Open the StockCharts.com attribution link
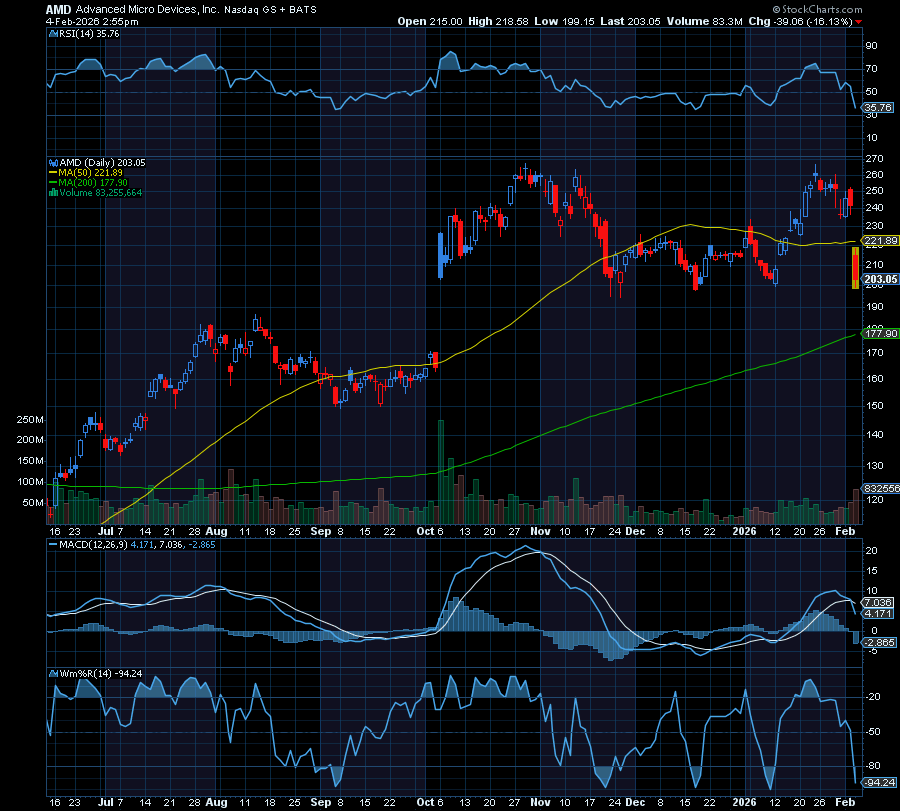900x811 pixels. (817, 9)
